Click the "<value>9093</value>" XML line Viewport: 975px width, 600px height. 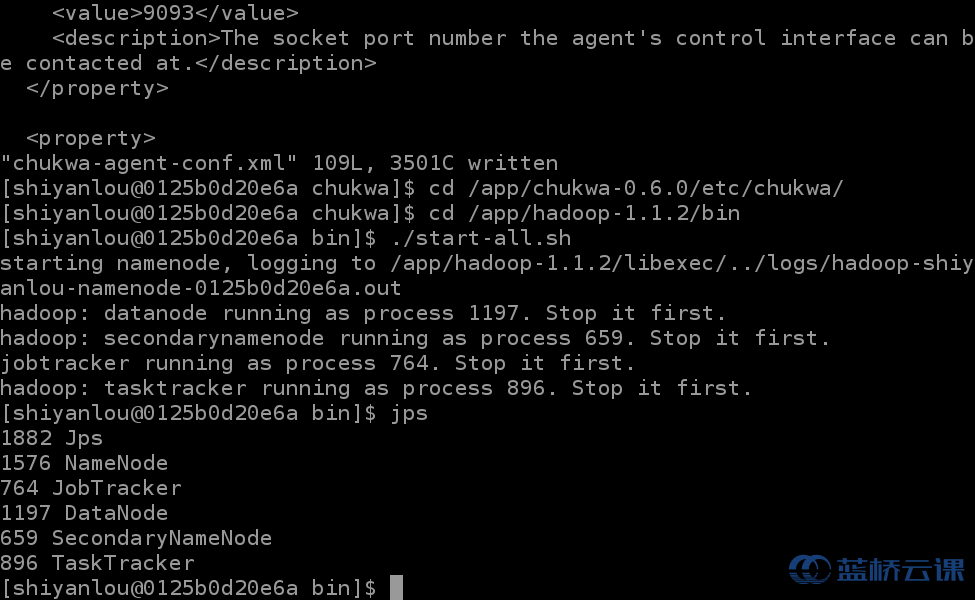click(175, 13)
